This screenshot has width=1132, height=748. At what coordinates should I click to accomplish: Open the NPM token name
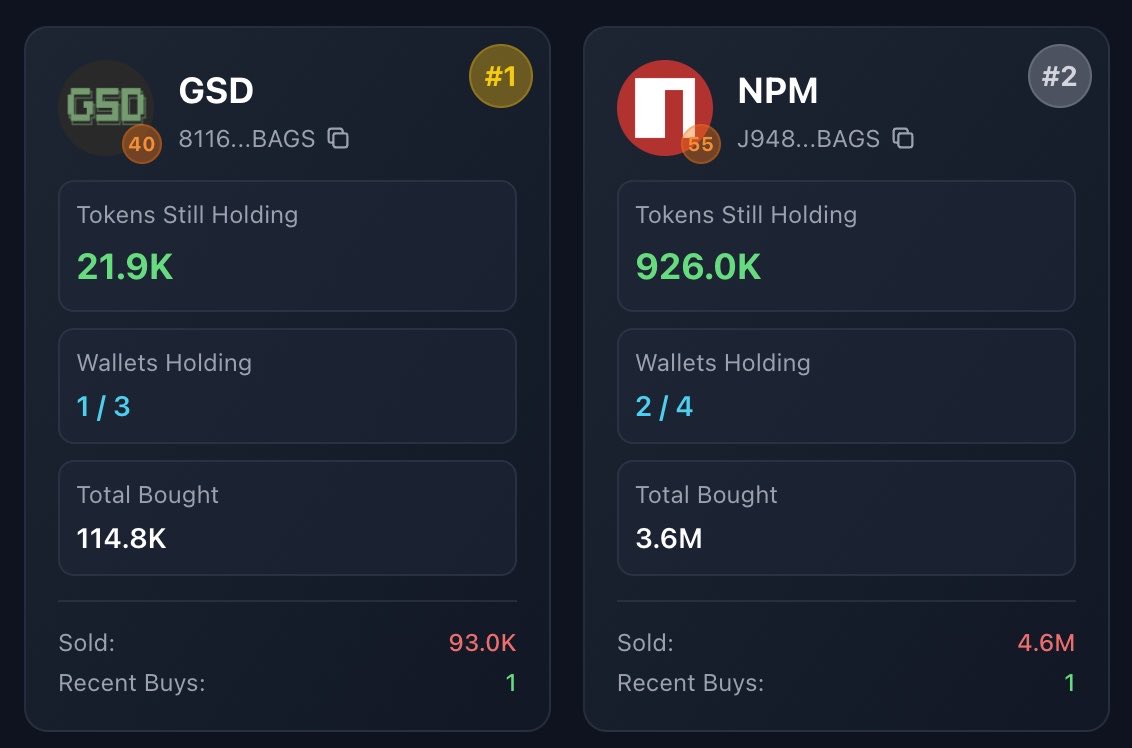click(778, 91)
